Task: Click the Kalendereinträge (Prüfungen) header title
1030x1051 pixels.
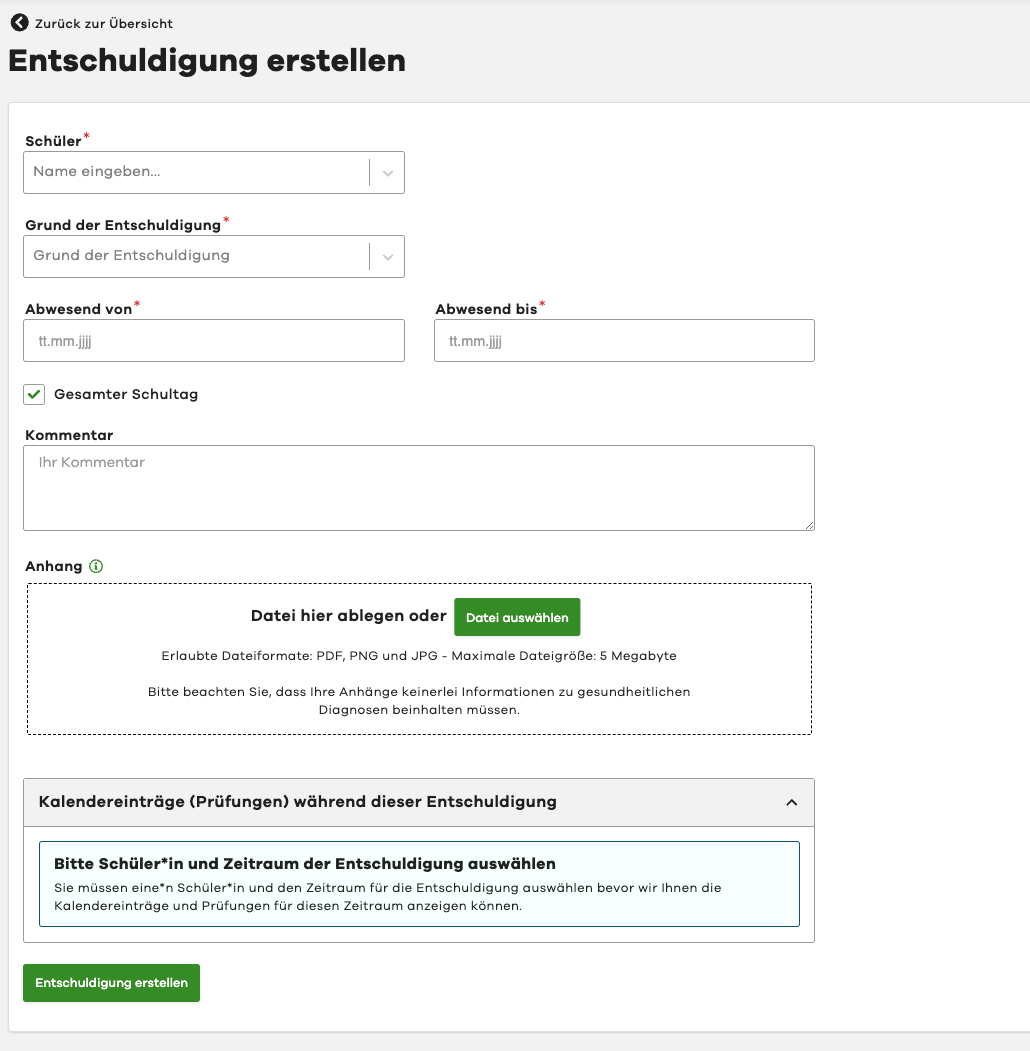Action: coord(297,802)
